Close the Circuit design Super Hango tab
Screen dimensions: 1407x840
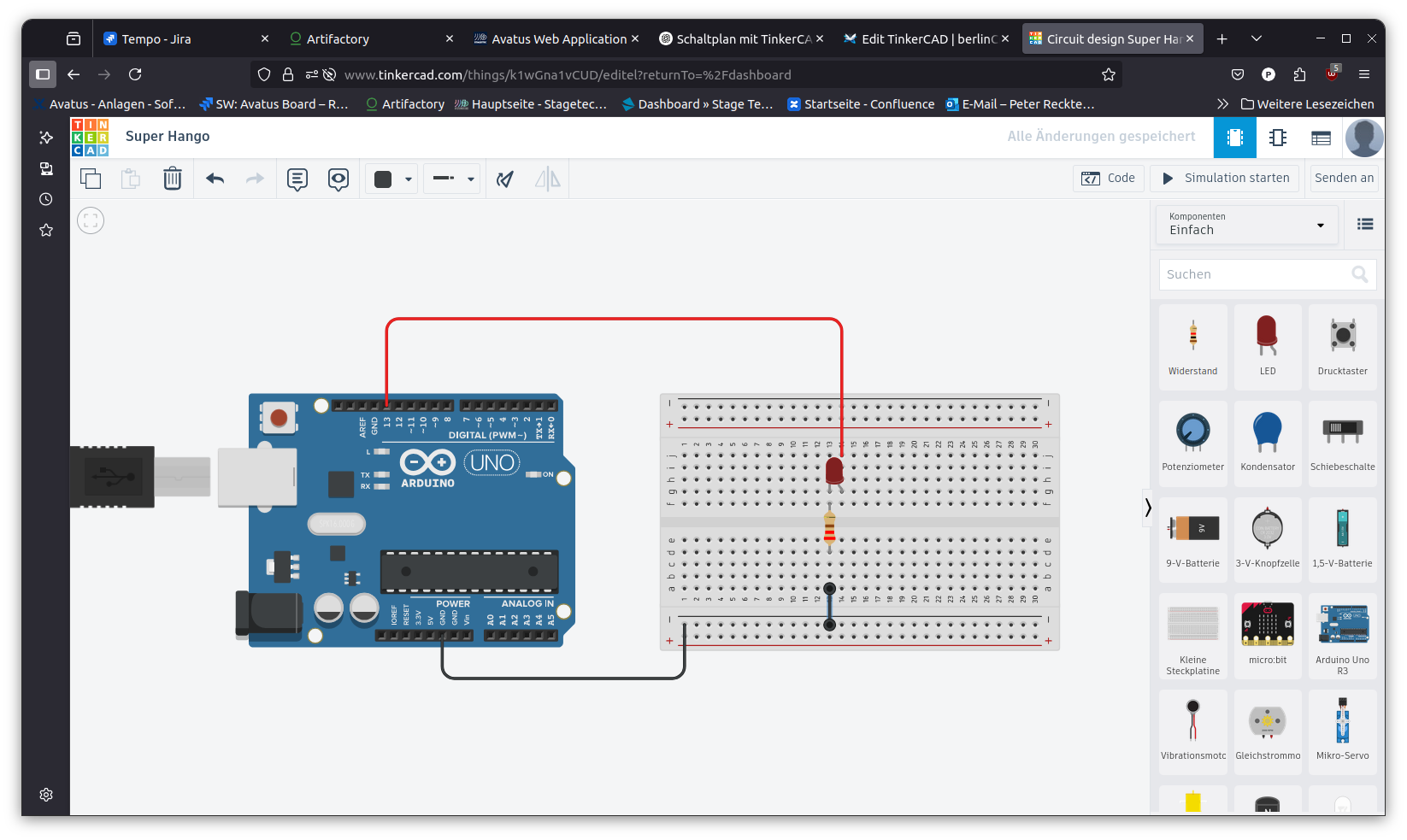[x=1189, y=39]
